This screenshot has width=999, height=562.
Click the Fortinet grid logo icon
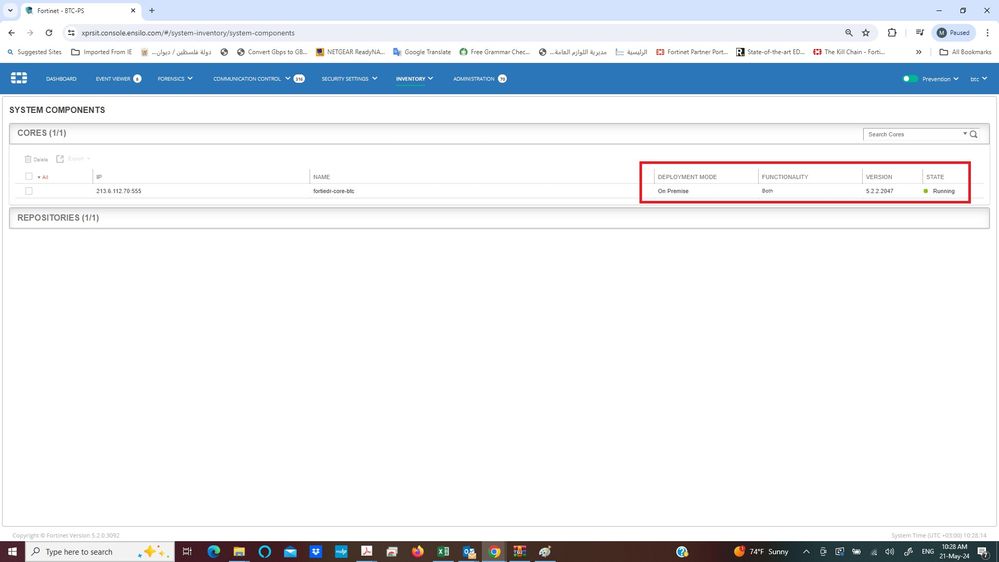pos(18,78)
